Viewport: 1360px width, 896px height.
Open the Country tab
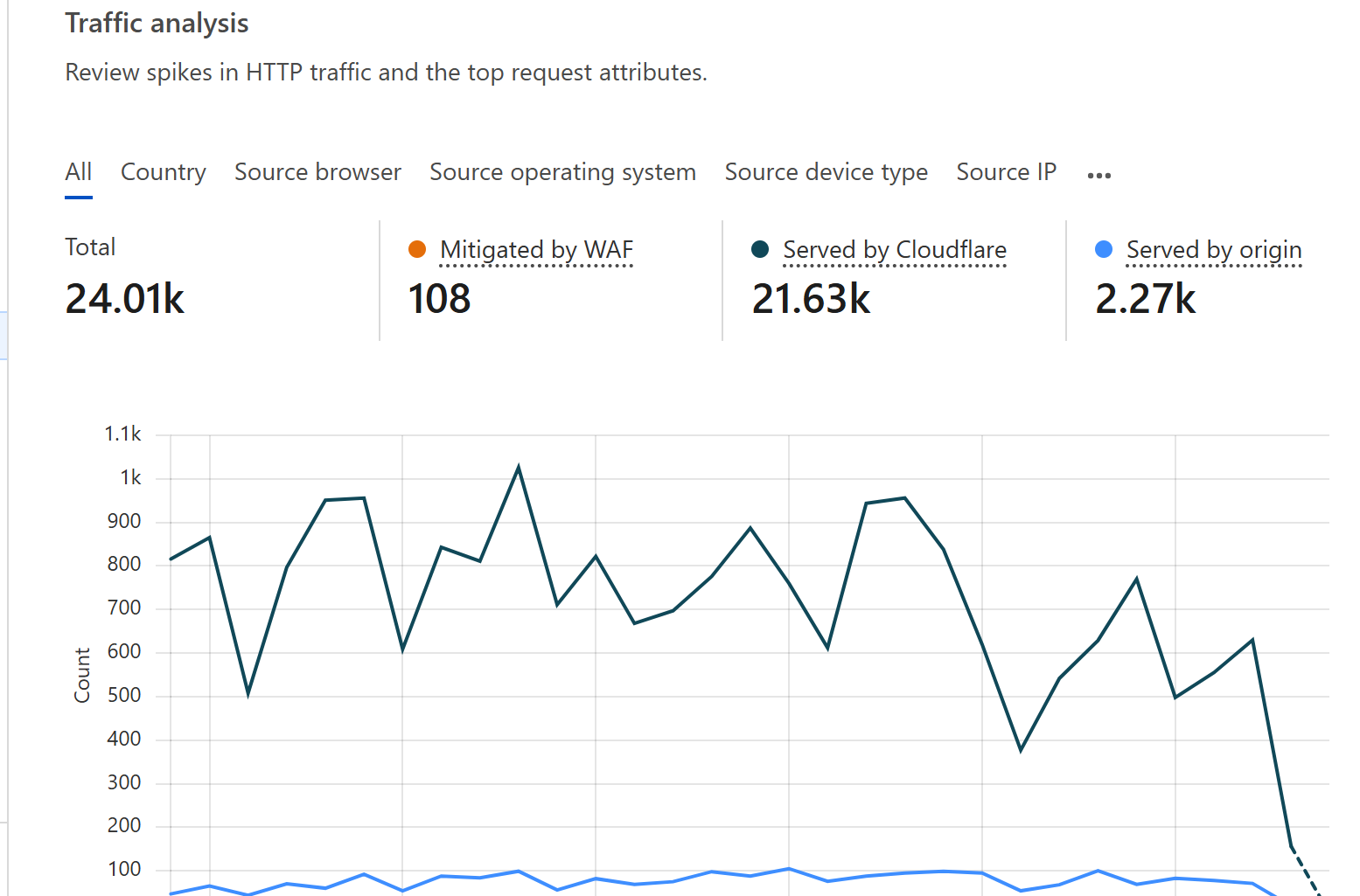point(163,172)
